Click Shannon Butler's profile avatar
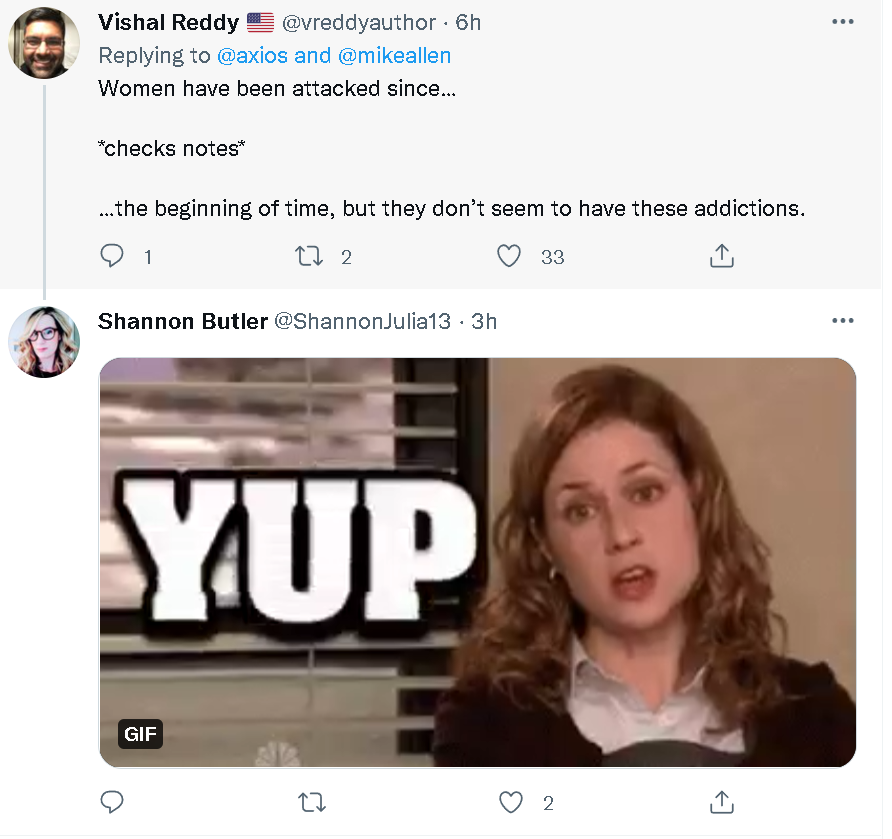The image size is (892, 839). 44,342
